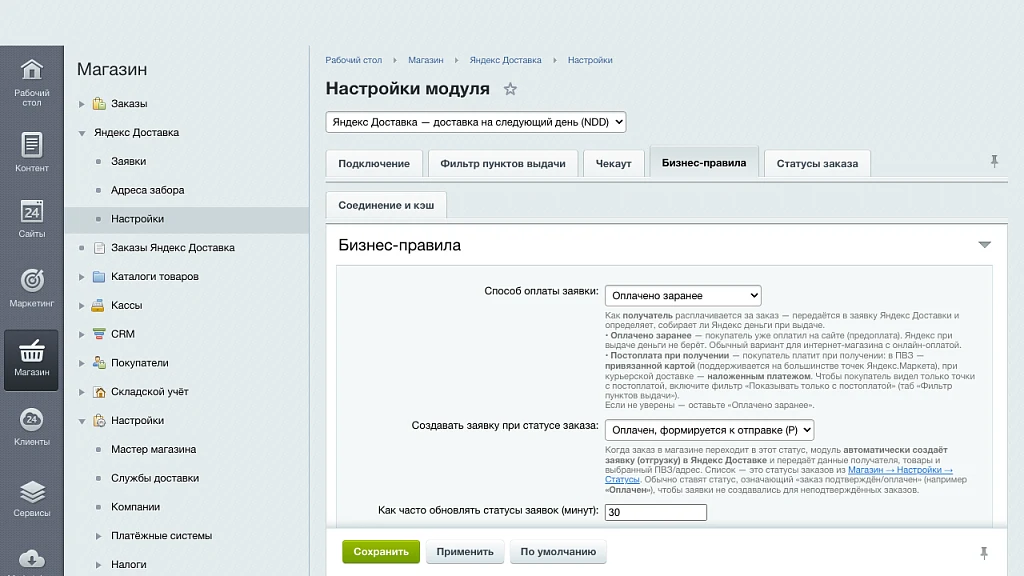This screenshot has width=1024, height=576.
Task: Open the Контент sidebar section
Action: 31,152
